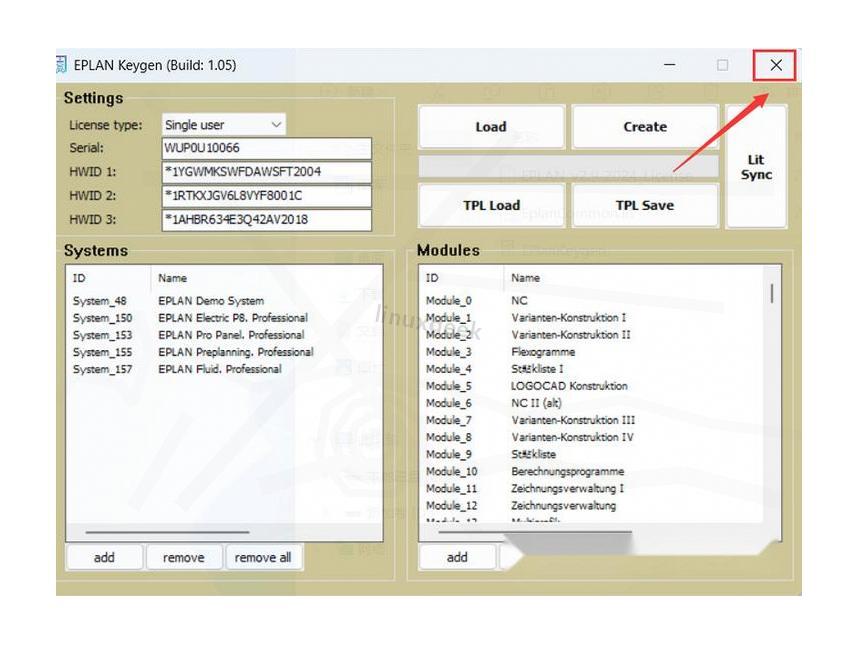The width and height of the screenshot is (858, 645).
Task: Select System_150 EPLAN Electric P8 row
Action: (190, 318)
